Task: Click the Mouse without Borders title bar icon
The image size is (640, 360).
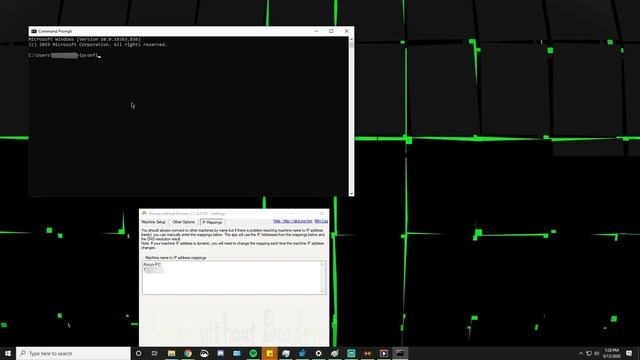Action: pos(144,213)
